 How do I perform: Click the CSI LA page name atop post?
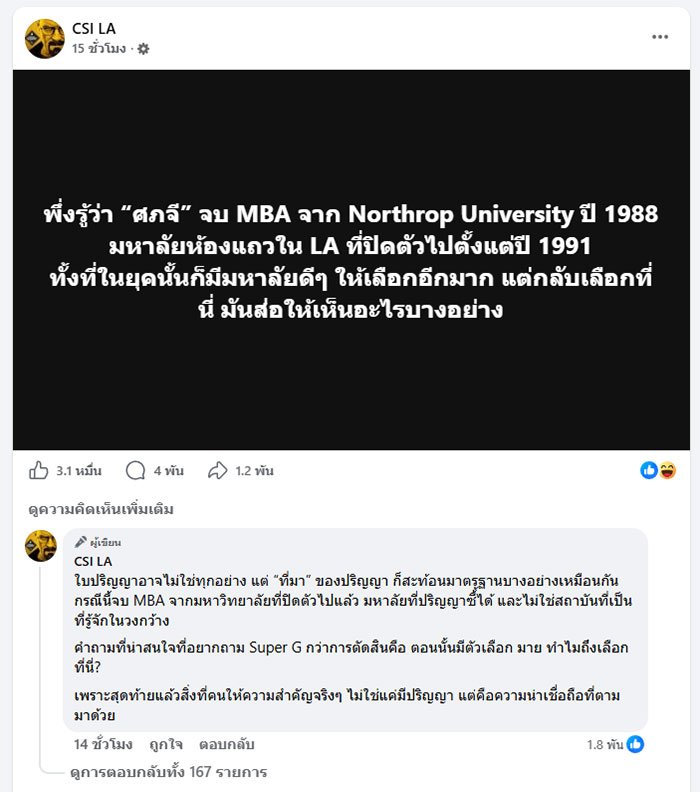click(94, 28)
